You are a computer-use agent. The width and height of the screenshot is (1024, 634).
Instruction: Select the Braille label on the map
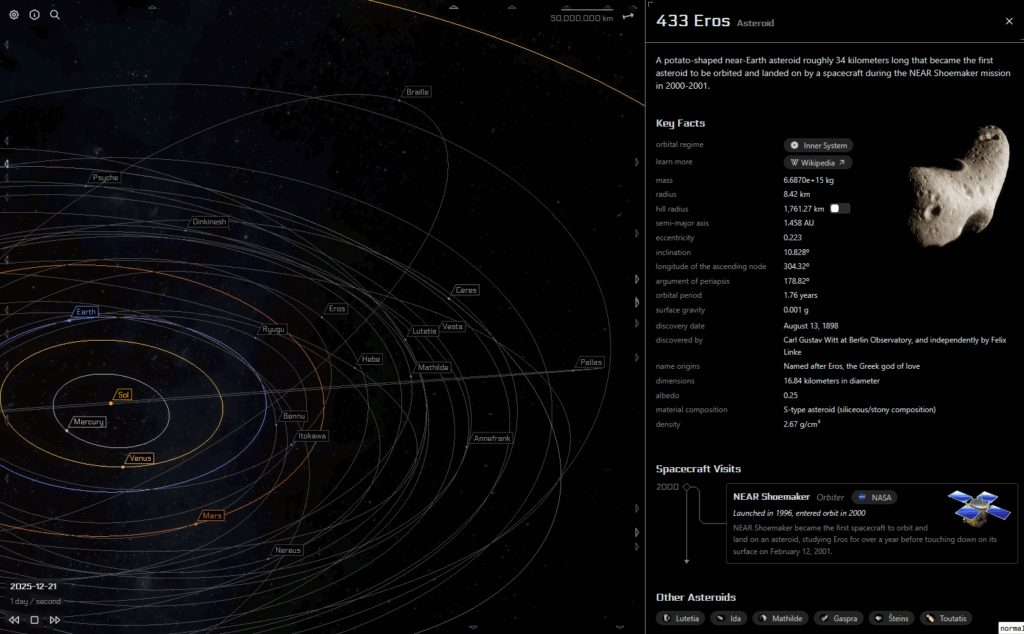pos(417,92)
